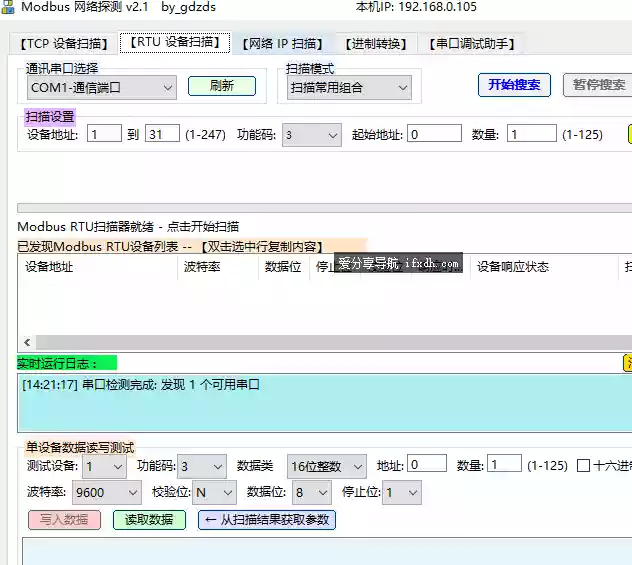Open the 扫描常用组合 scan mode dropdown
The image size is (632, 565).
pyautogui.click(x=349, y=87)
